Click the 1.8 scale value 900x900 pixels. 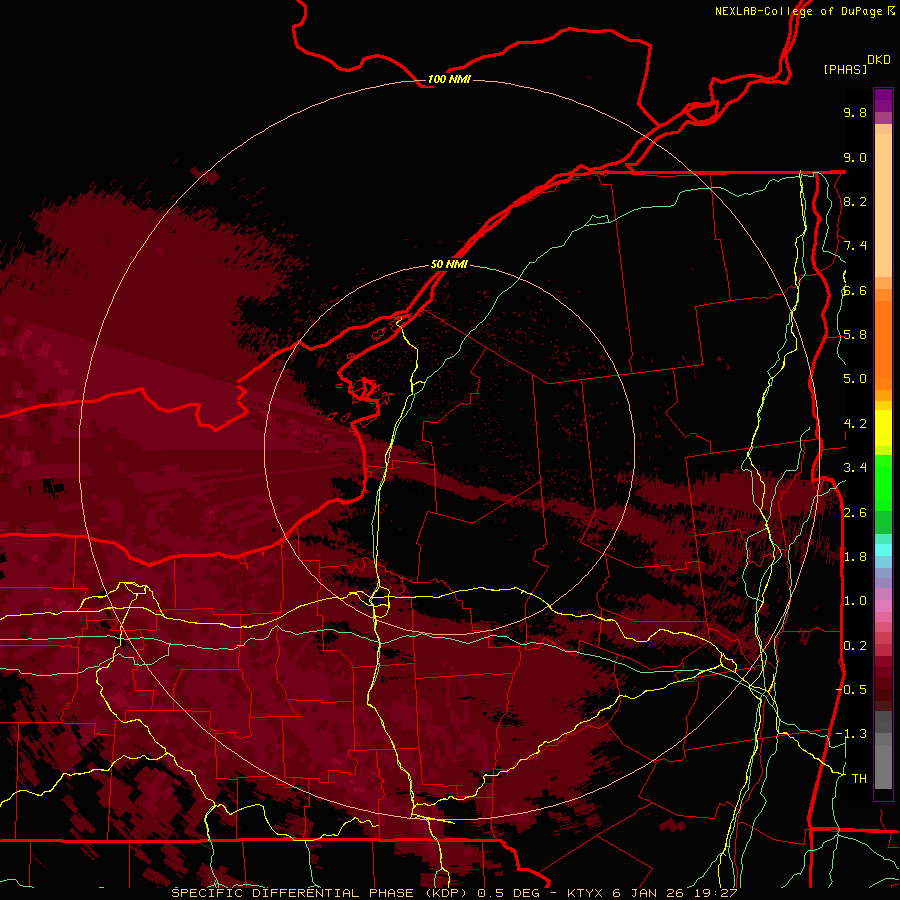855,557
